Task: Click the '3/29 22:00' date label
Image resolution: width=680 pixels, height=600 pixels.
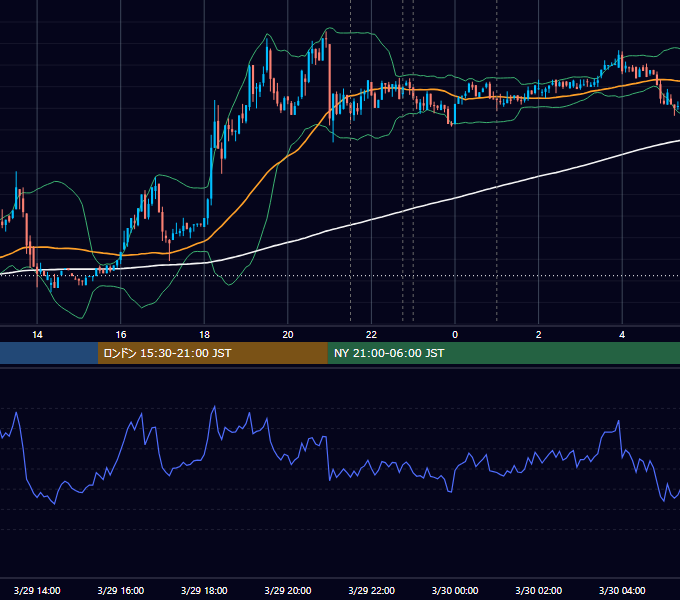Action: [372, 590]
